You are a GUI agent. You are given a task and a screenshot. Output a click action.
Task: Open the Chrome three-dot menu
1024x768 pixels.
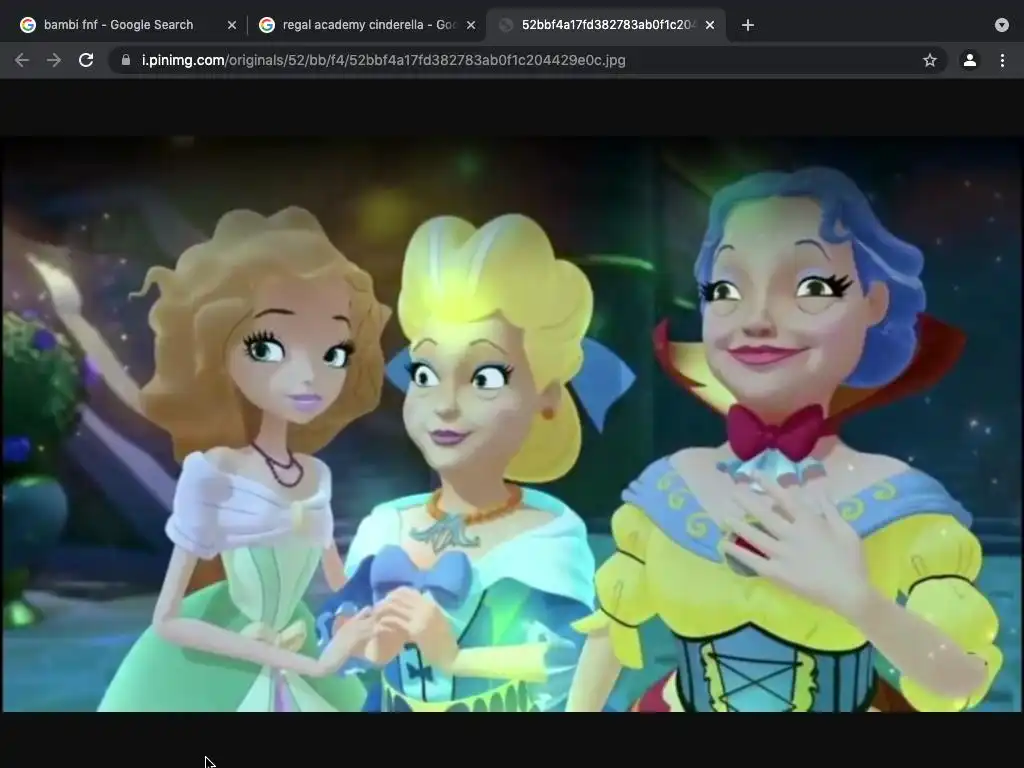click(x=1002, y=60)
